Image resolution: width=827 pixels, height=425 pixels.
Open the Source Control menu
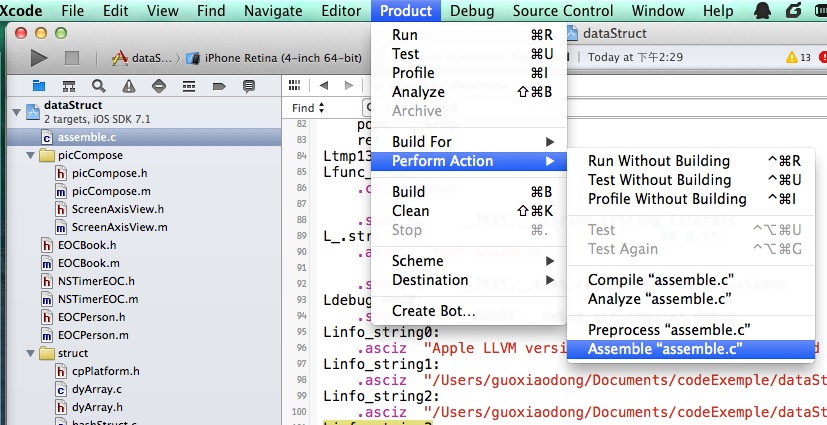click(563, 11)
